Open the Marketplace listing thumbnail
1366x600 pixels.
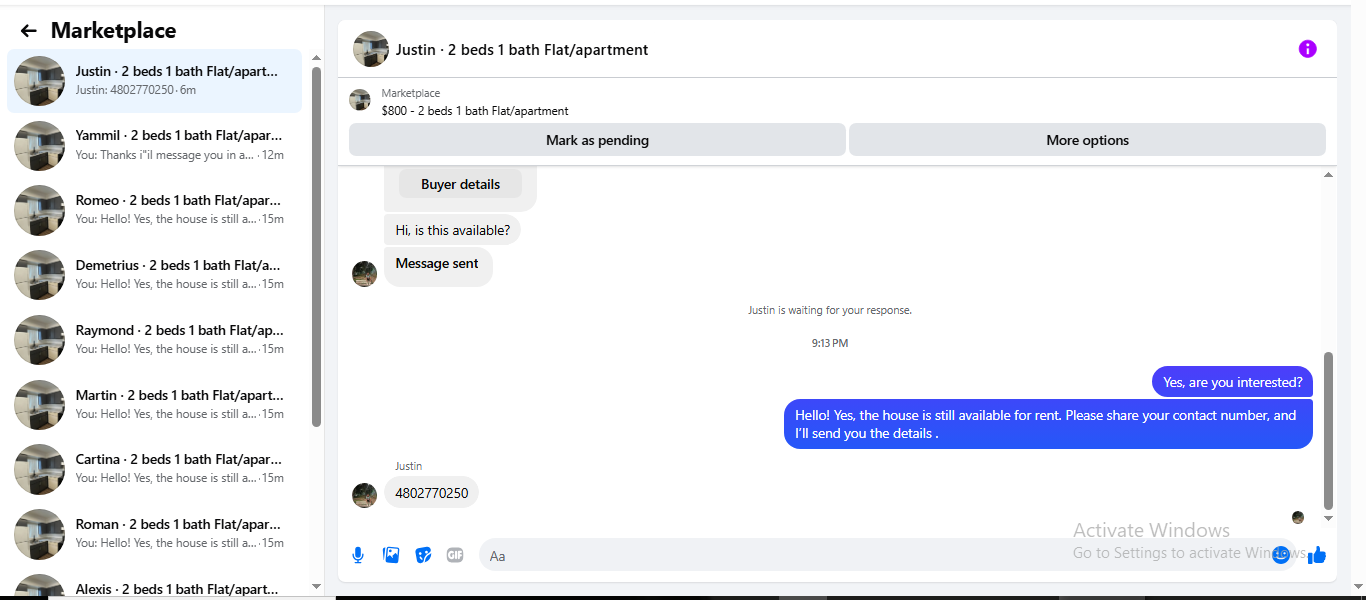point(360,100)
